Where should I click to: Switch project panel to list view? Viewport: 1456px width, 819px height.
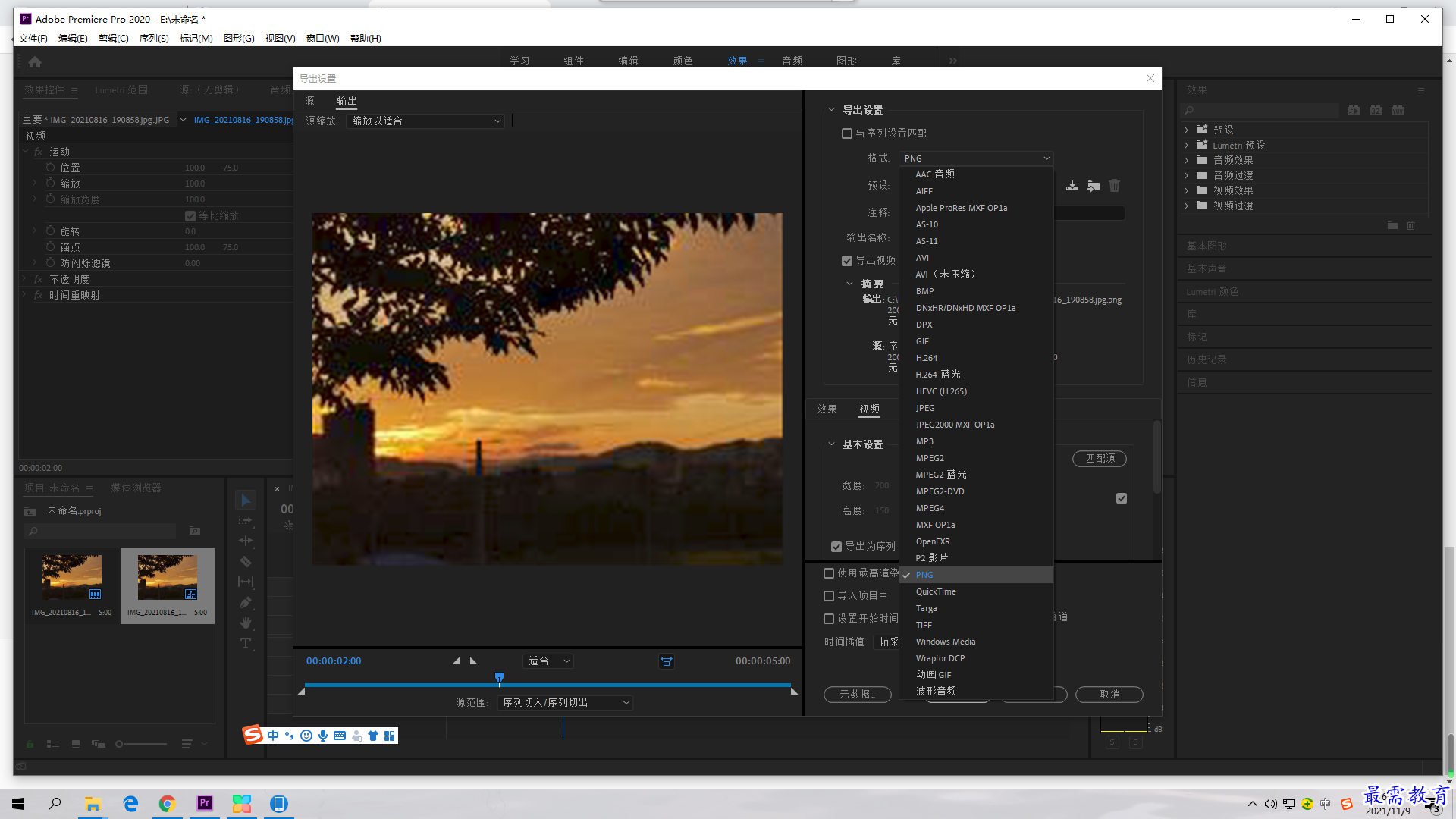[53, 744]
